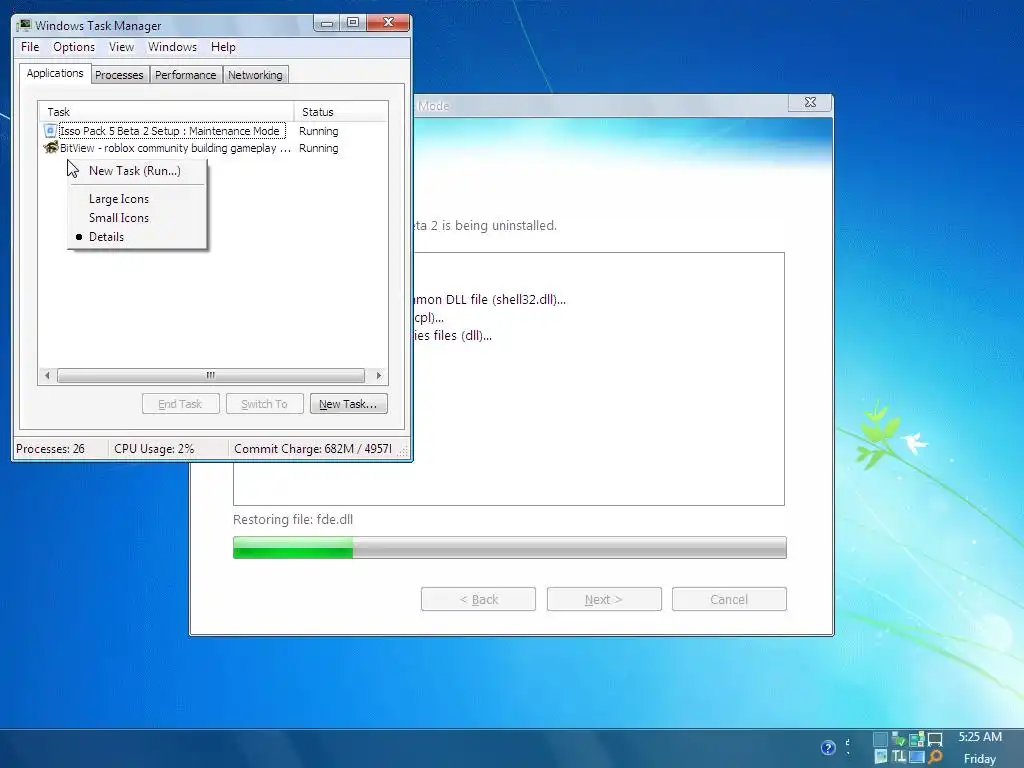Click the colorful tiled windows tray icon
The image size is (1024, 768).
917,739
